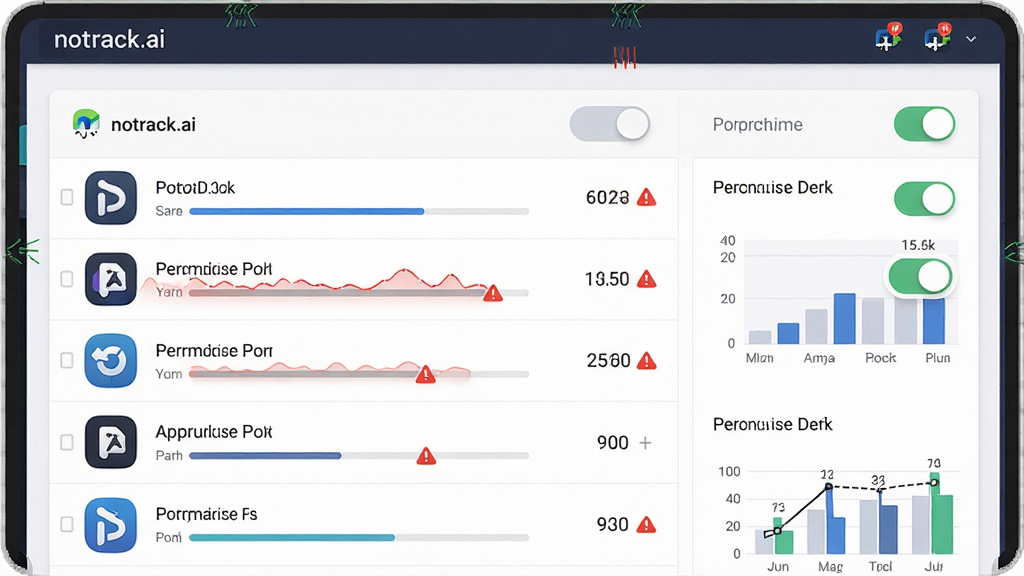Open the top bar icon beside the chevron
1024x576 pixels.
point(937,38)
